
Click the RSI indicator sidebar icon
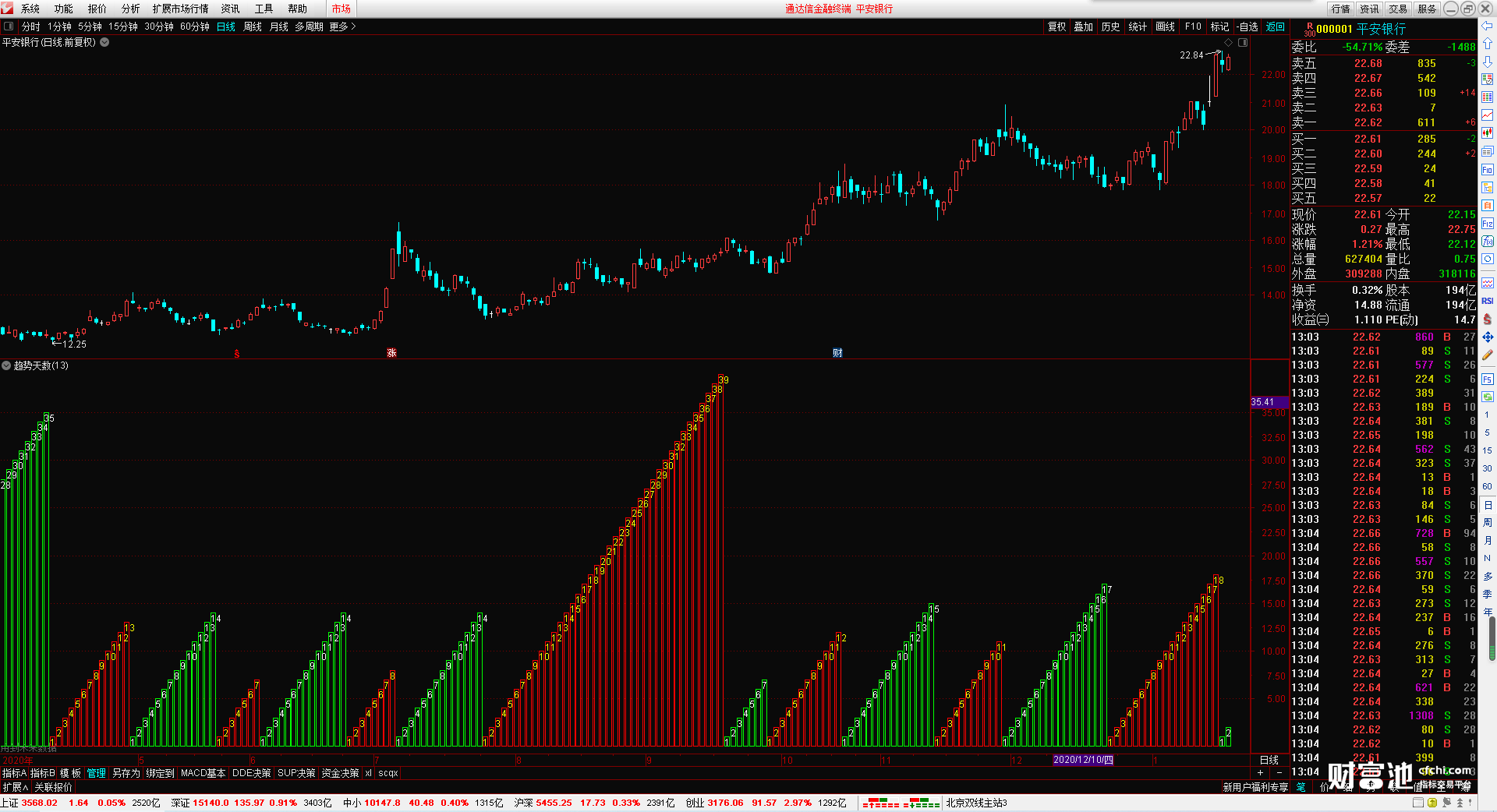(1488, 301)
